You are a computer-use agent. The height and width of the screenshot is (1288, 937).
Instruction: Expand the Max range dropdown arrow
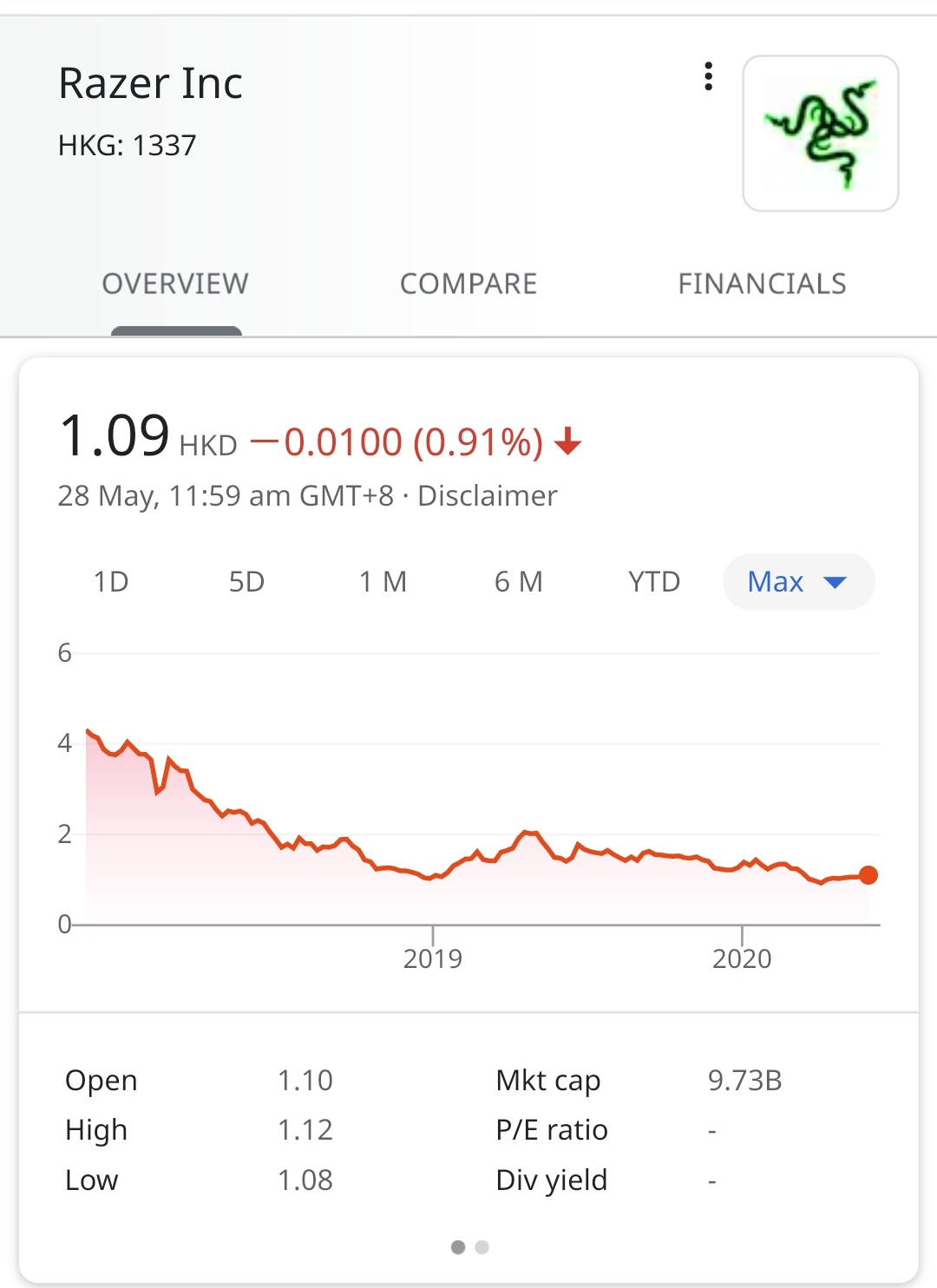coord(835,582)
